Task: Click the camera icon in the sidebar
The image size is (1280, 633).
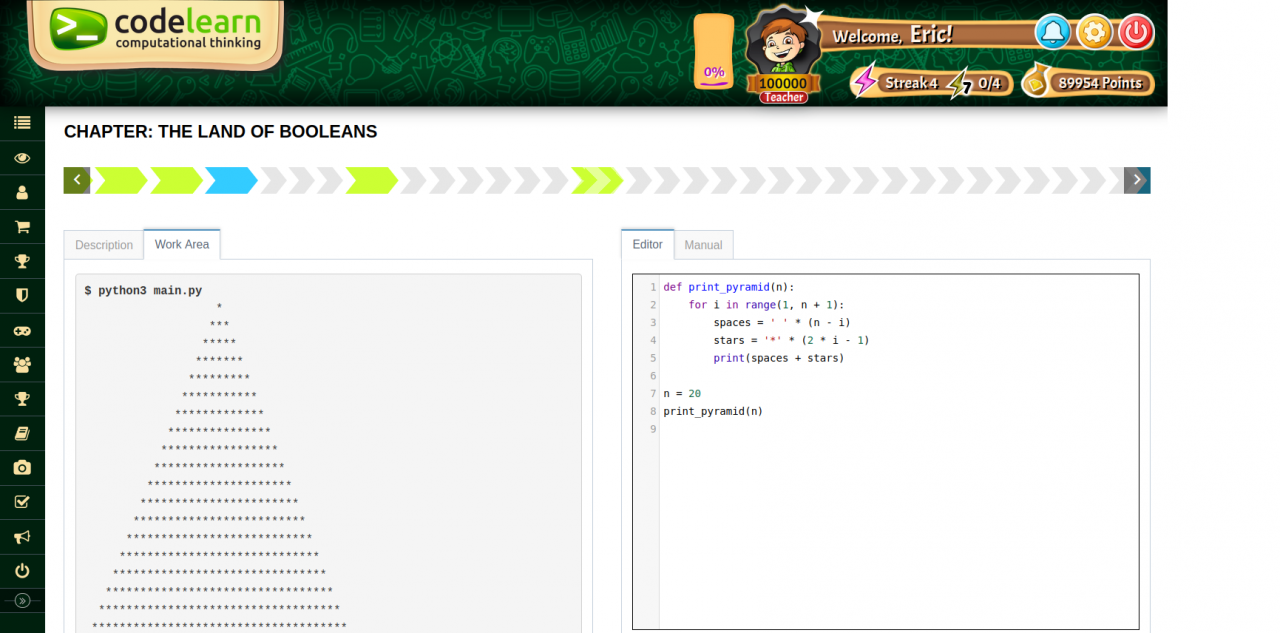Action: point(22,466)
